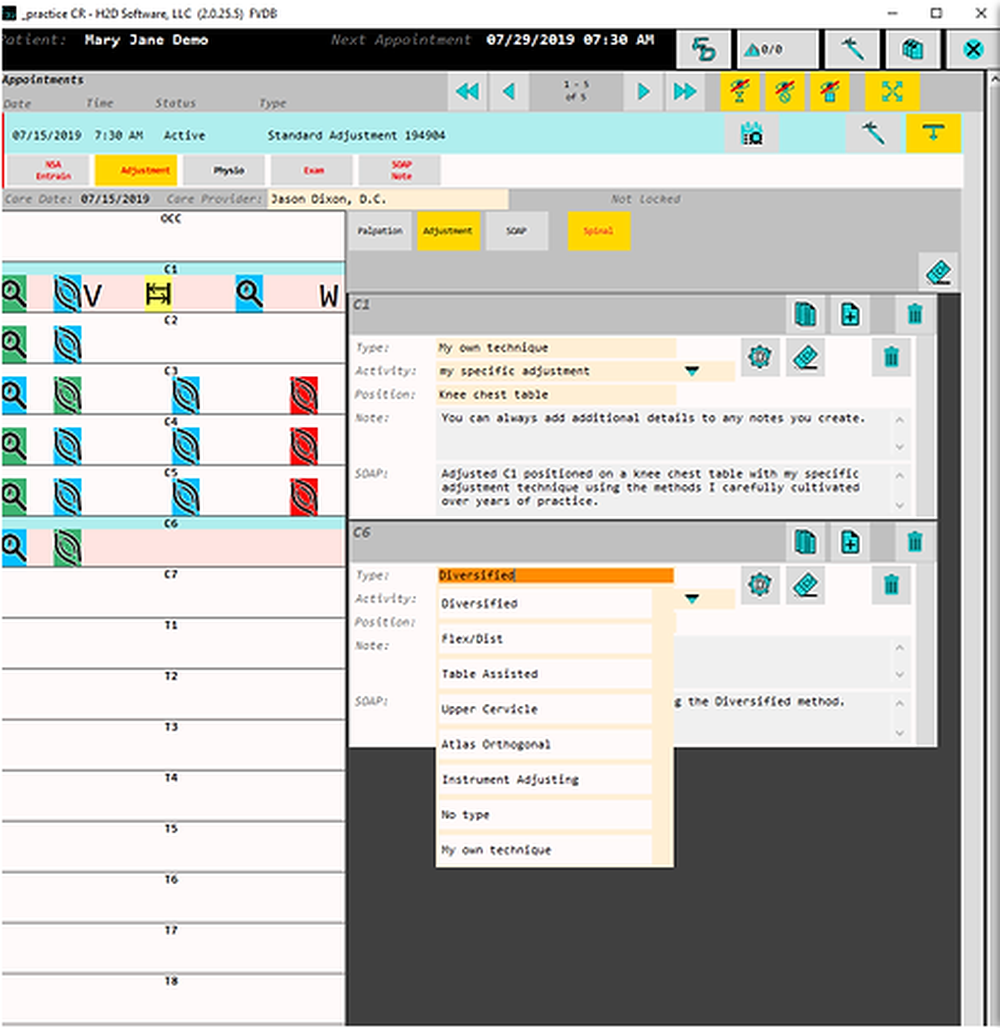Switch to Palpation sub-tab
The image size is (1000, 1028).
click(x=380, y=231)
